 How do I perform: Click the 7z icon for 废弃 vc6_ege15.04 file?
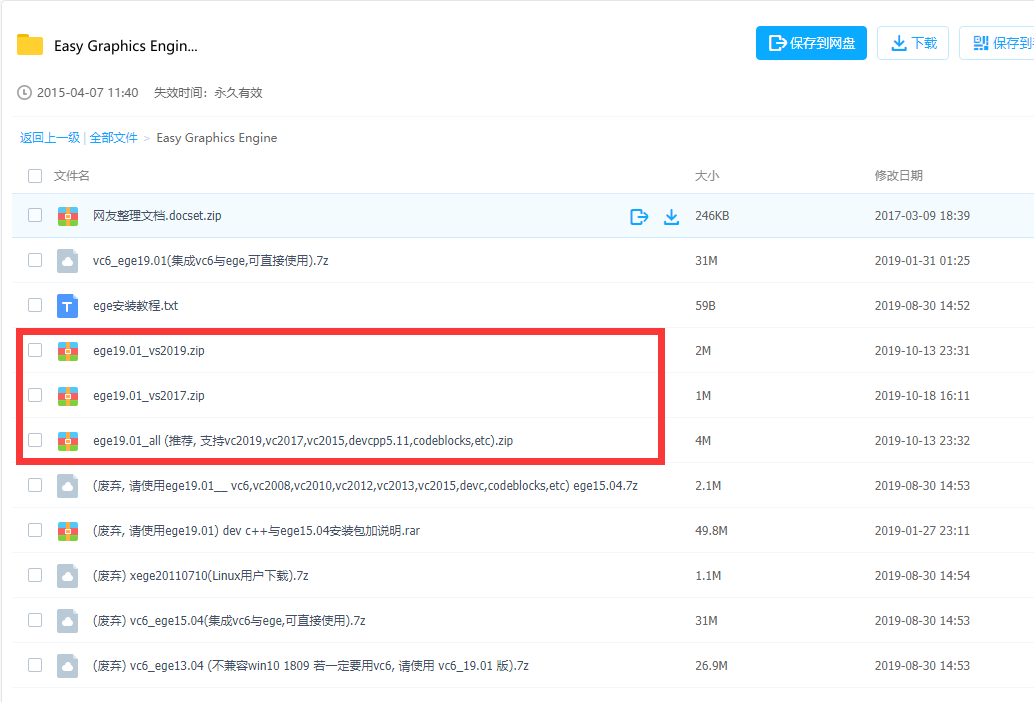coord(67,620)
